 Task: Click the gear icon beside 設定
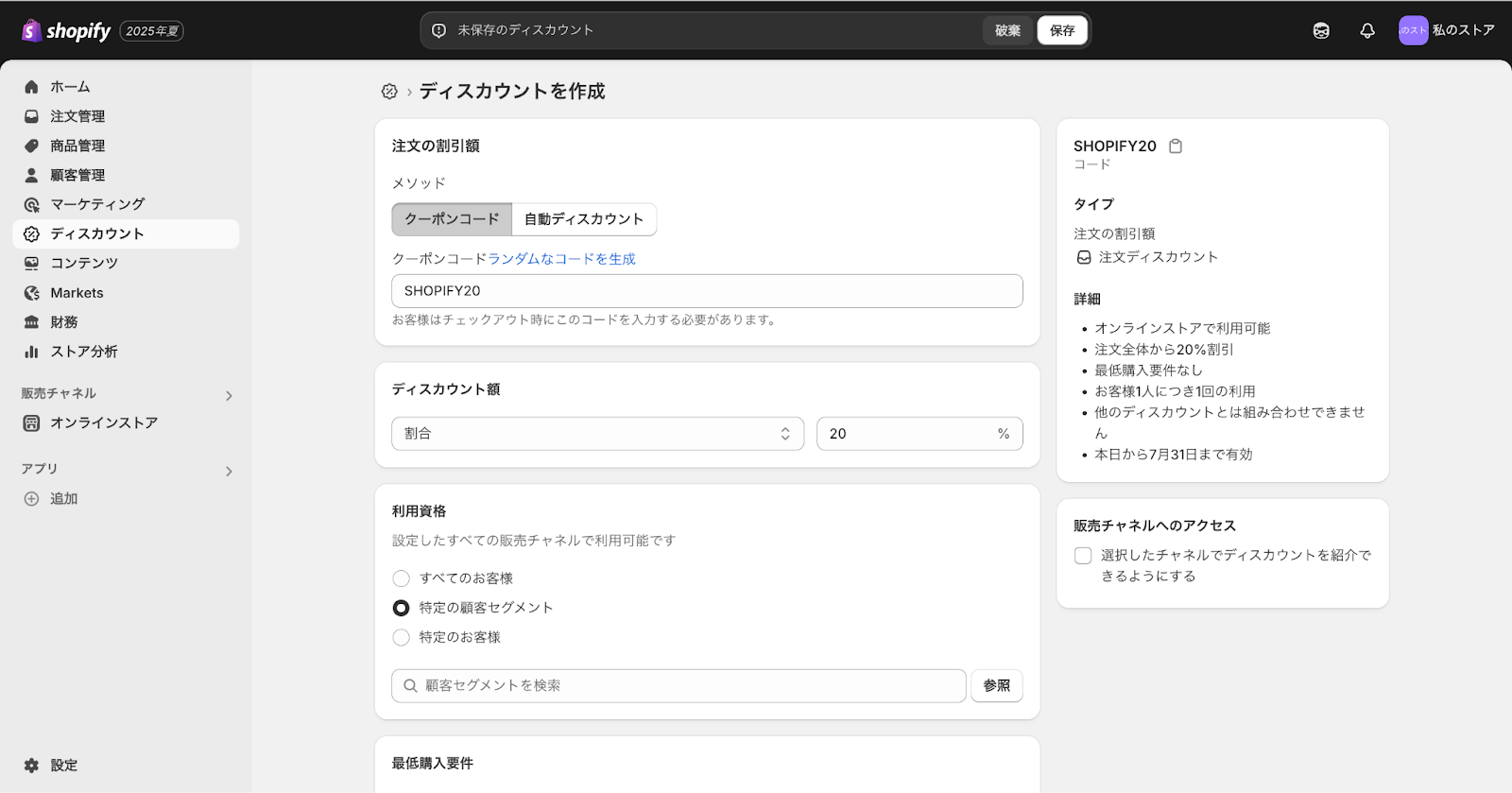pyautogui.click(x=31, y=765)
